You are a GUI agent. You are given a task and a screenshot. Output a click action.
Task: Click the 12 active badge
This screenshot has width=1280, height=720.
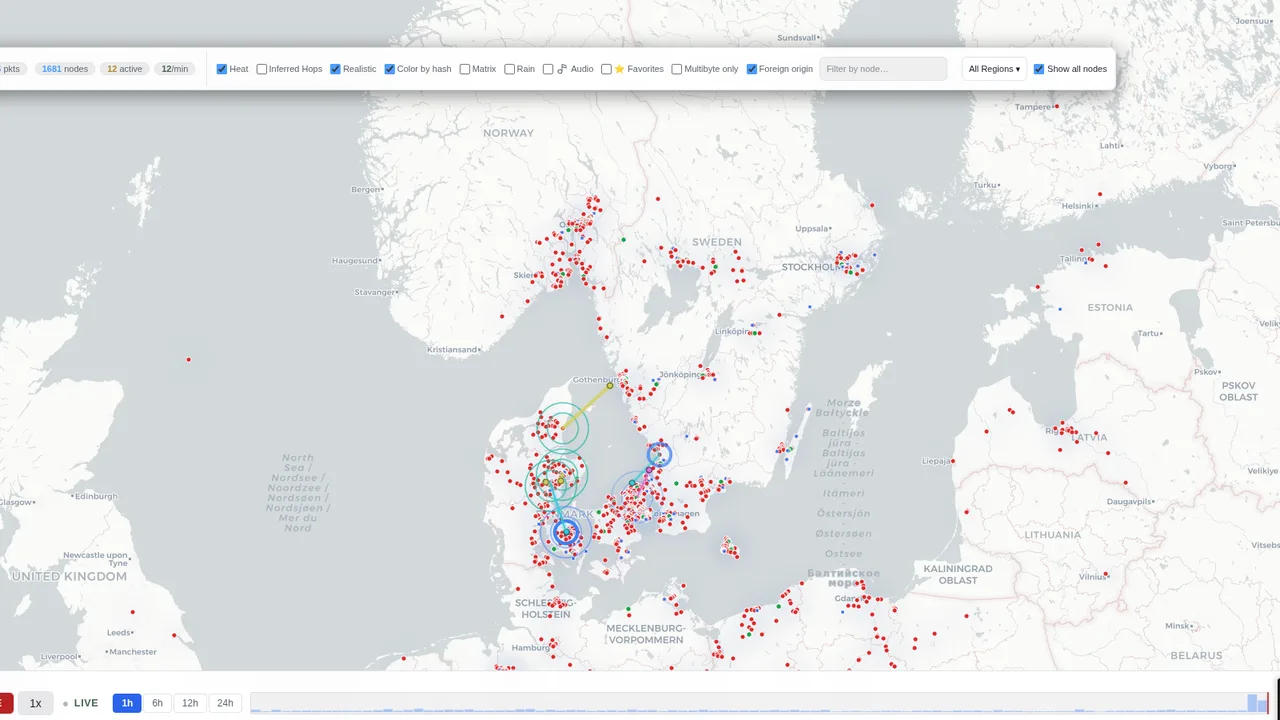coord(125,69)
